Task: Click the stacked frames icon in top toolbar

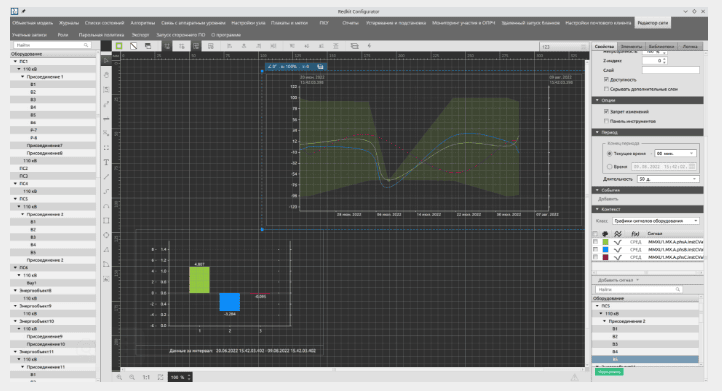Action: tap(354, 46)
